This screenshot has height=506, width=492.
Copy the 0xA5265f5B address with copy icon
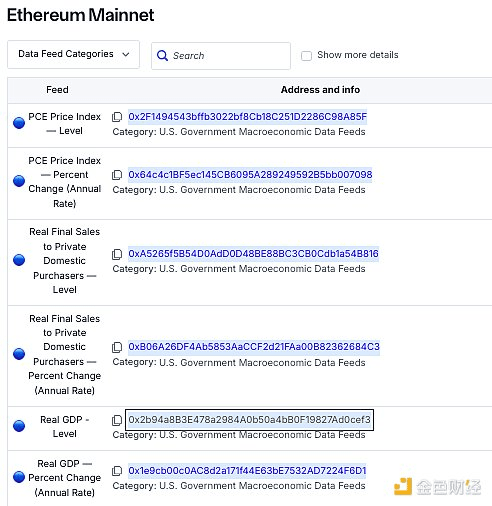pos(117,254)
